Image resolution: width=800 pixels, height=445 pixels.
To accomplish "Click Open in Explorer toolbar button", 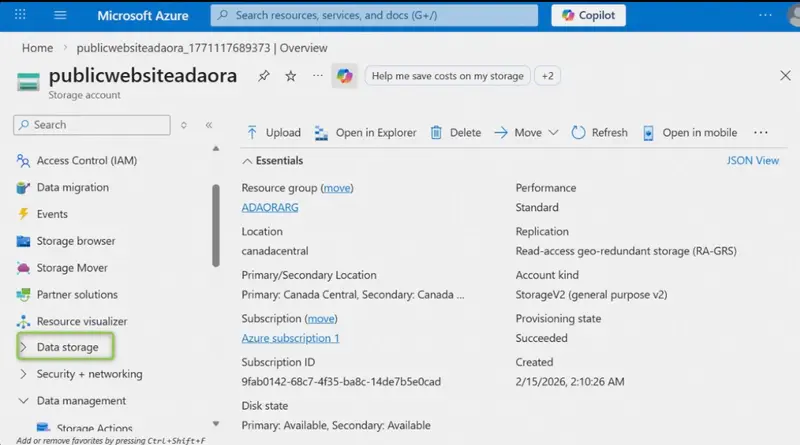I will [x=365, y=133].
